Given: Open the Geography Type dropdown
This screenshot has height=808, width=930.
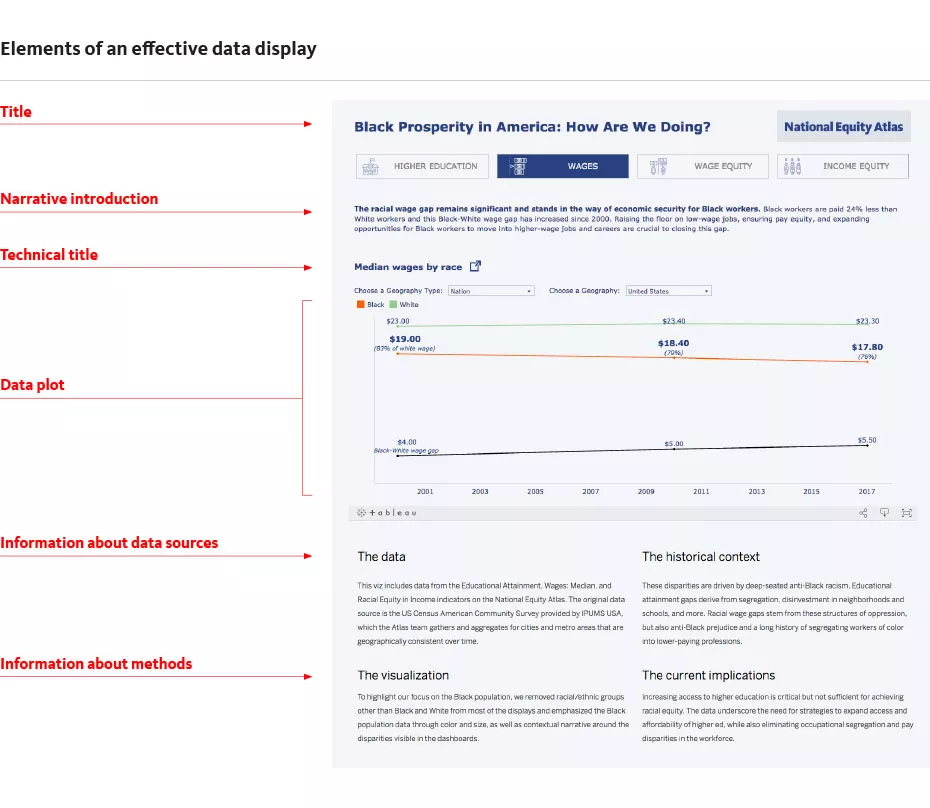Looking at the screenshot, I should coord(491,290).
